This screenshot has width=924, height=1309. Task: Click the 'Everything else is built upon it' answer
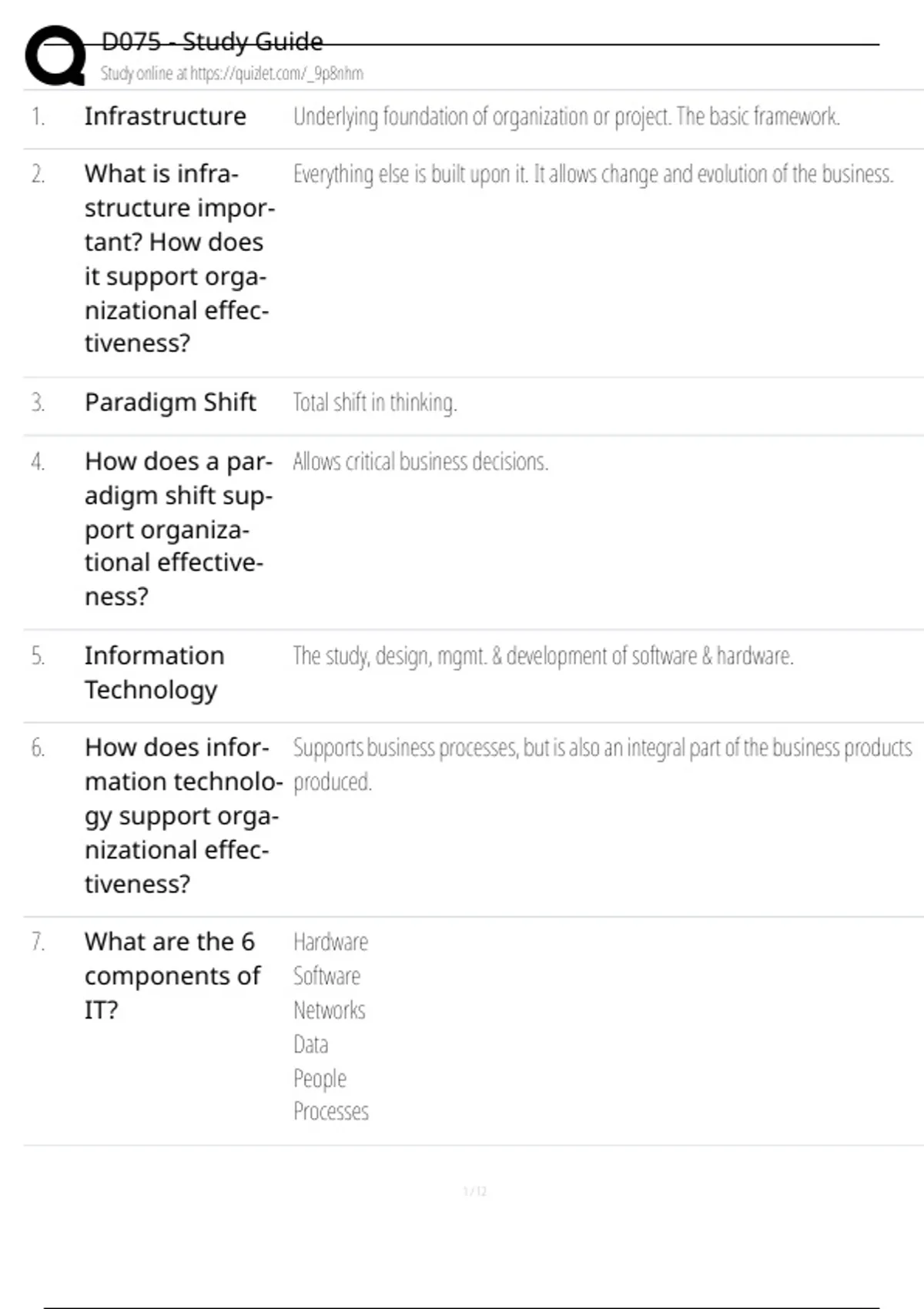(593, 174)
